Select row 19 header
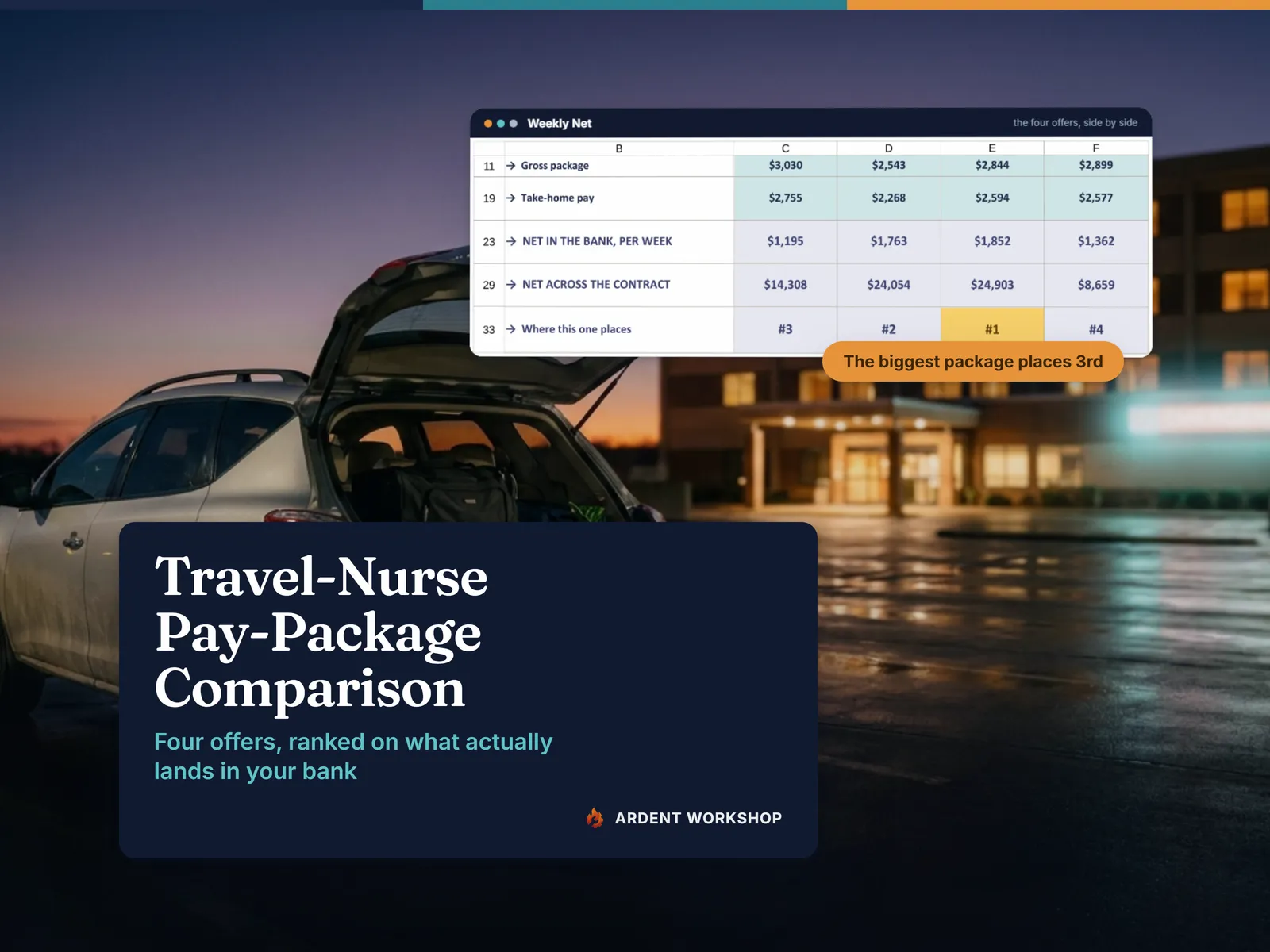 489,198
